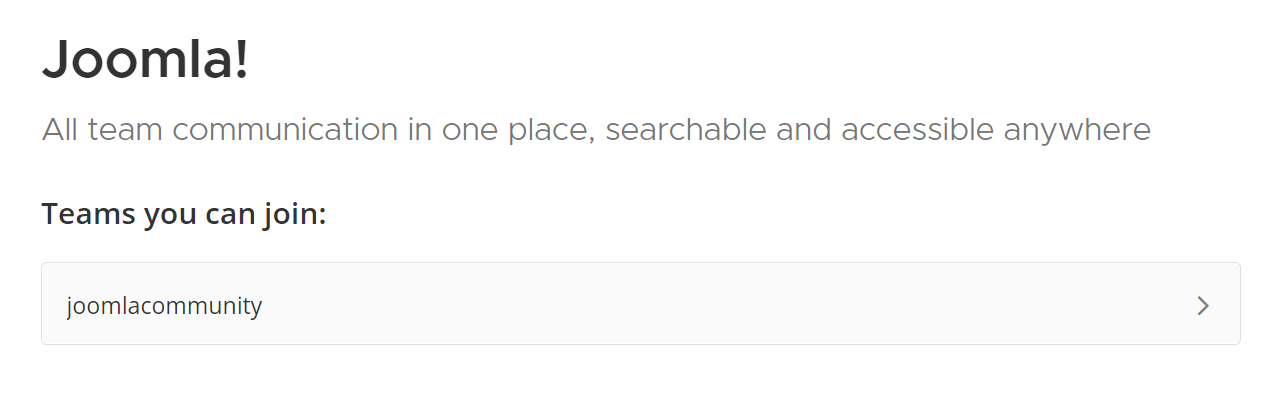
Task: Click the word "Joomla!" at the top
Action: [x=145, y=60]
